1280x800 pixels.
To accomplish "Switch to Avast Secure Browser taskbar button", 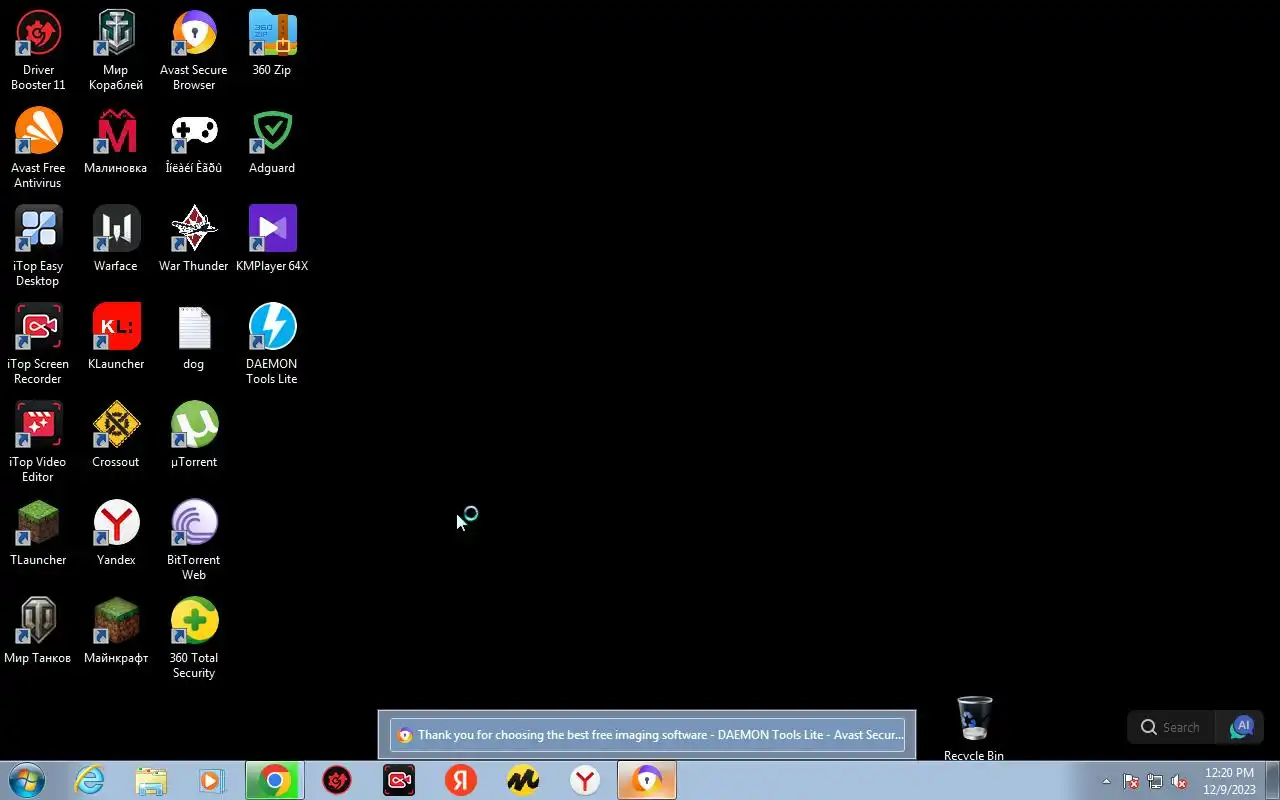I will point(647,780).
